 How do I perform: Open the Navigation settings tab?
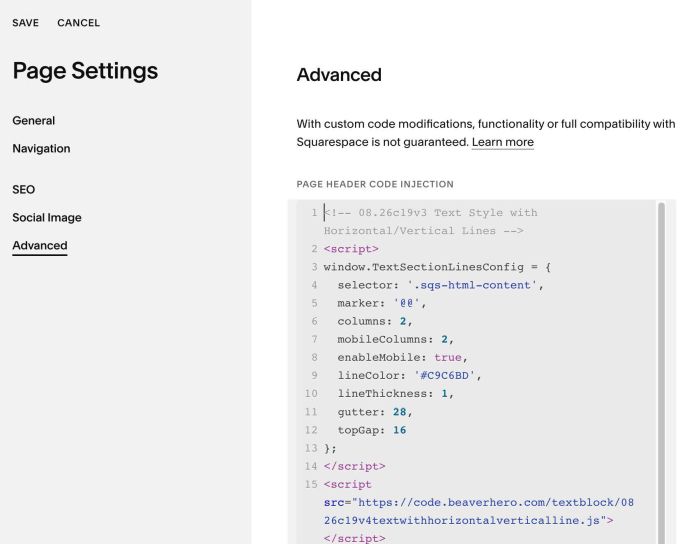point(41,148)
